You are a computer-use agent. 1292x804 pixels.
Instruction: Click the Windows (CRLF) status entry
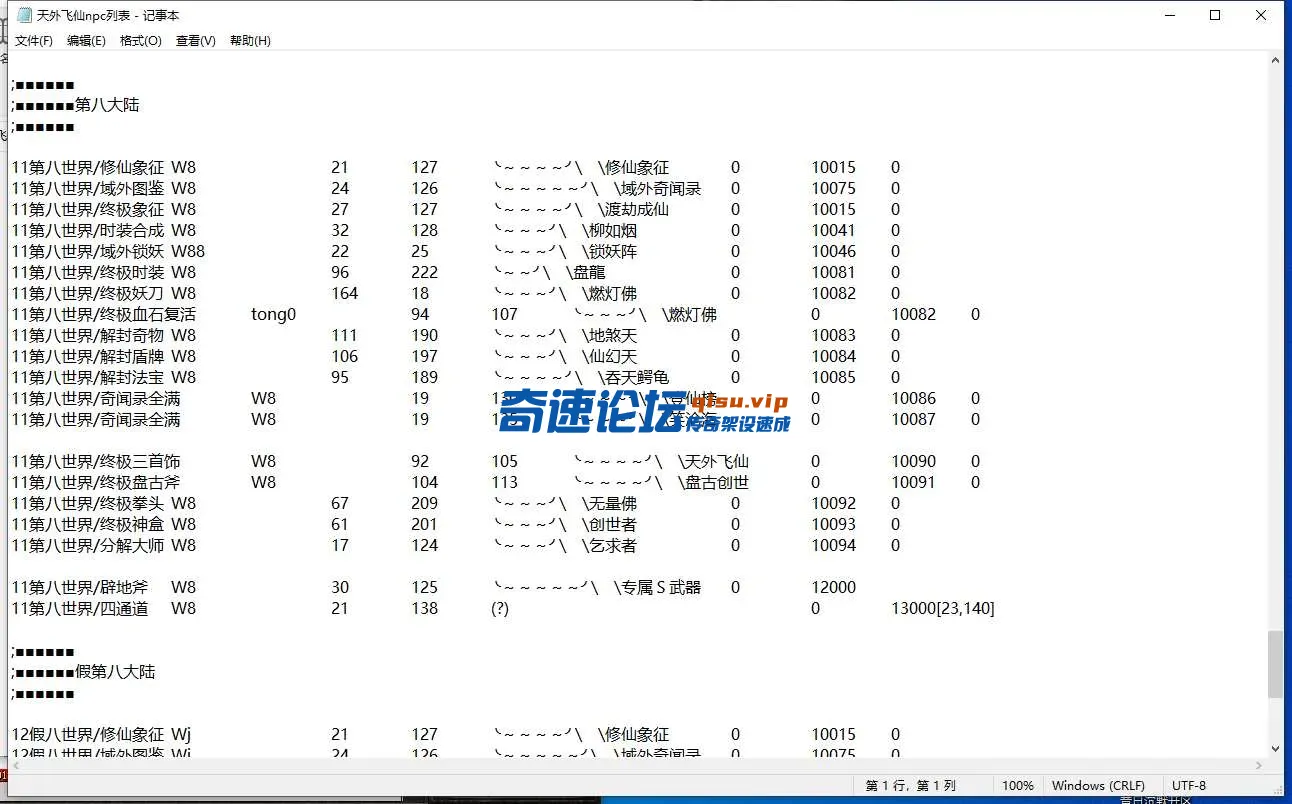pos(1098,786)
